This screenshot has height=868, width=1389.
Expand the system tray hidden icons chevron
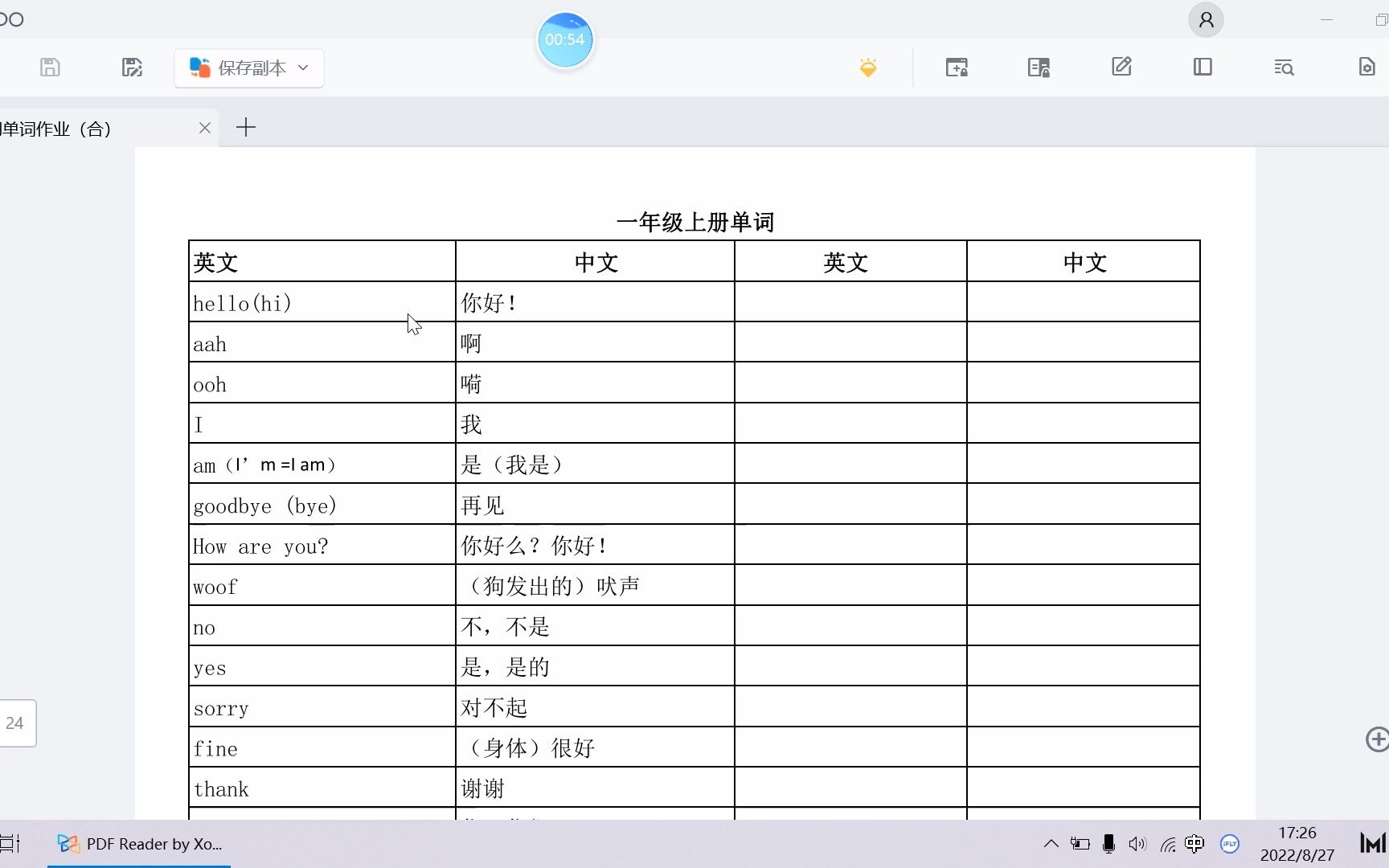pos(1051,844)
